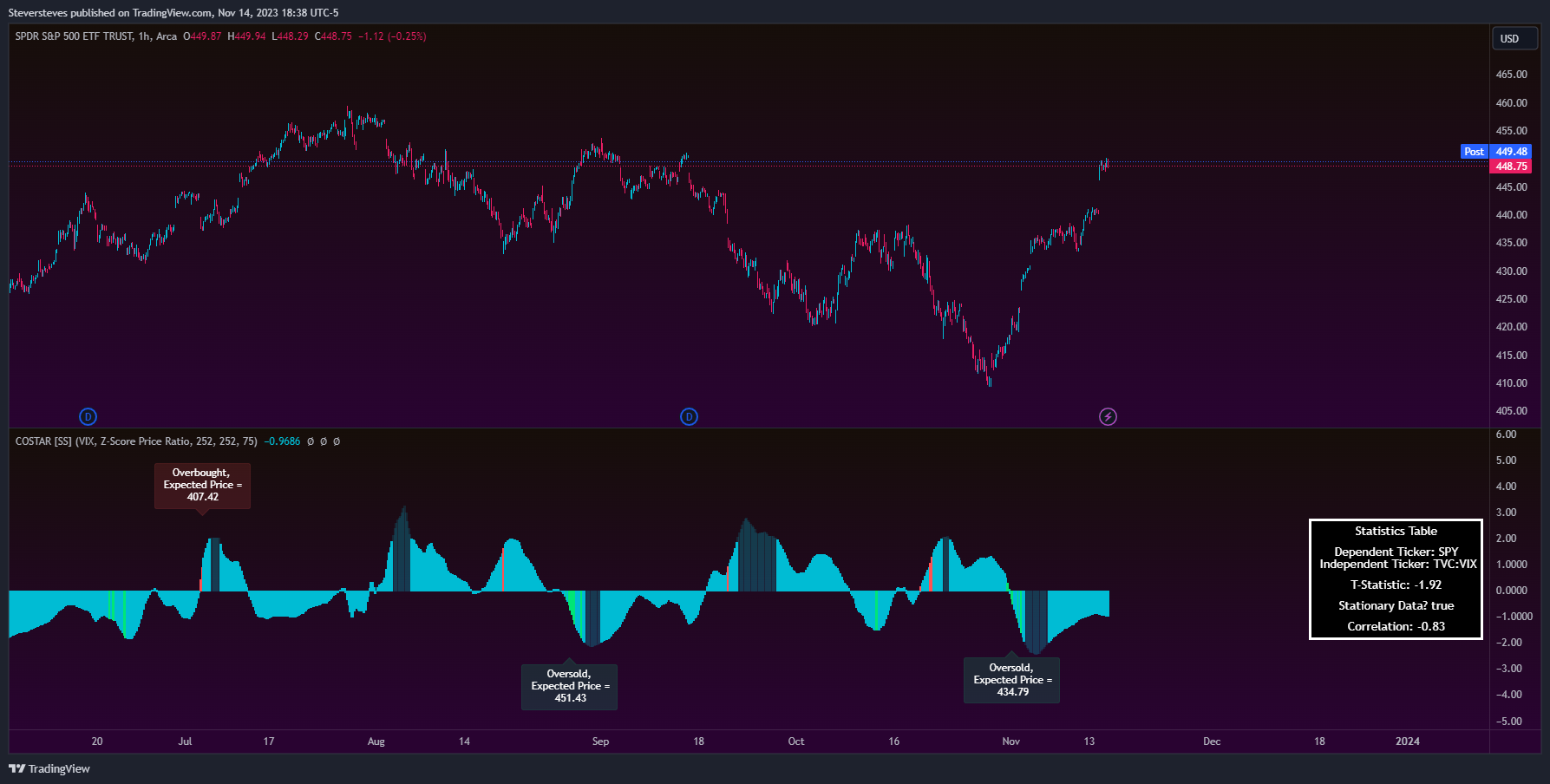Viewport: 1550px width, 784px height.
Task: Click the 0.0000 indicator axis label
Action: (x=1511, y=591)
